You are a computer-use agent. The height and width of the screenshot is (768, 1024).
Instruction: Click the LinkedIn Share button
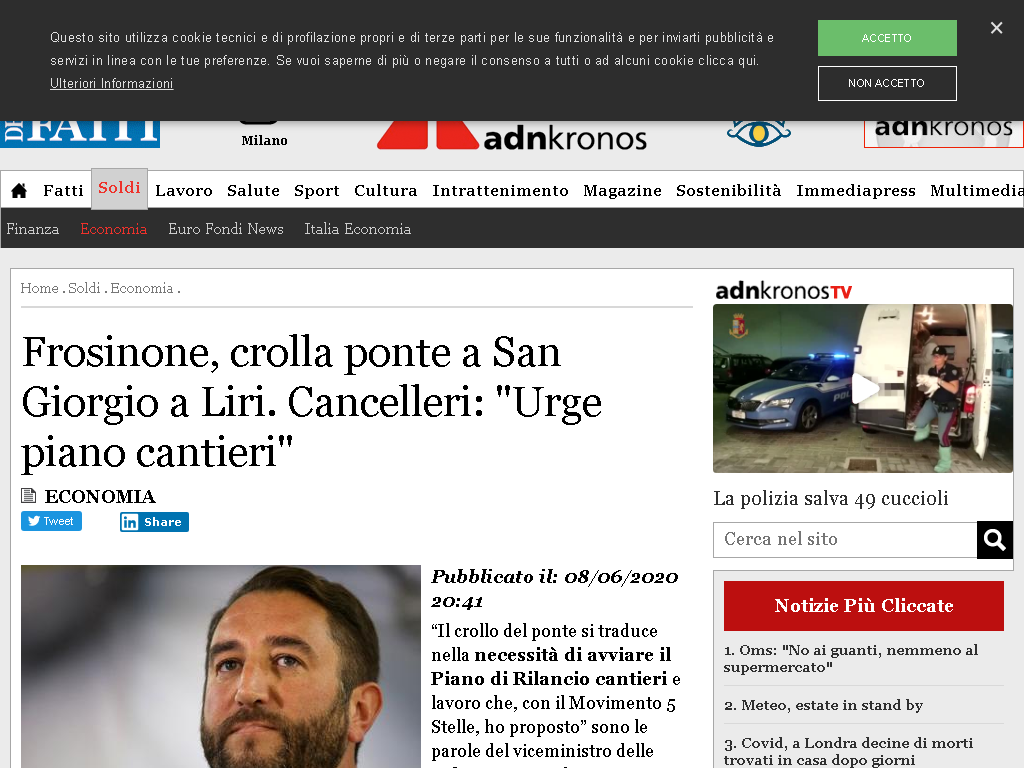pos(154,522)
